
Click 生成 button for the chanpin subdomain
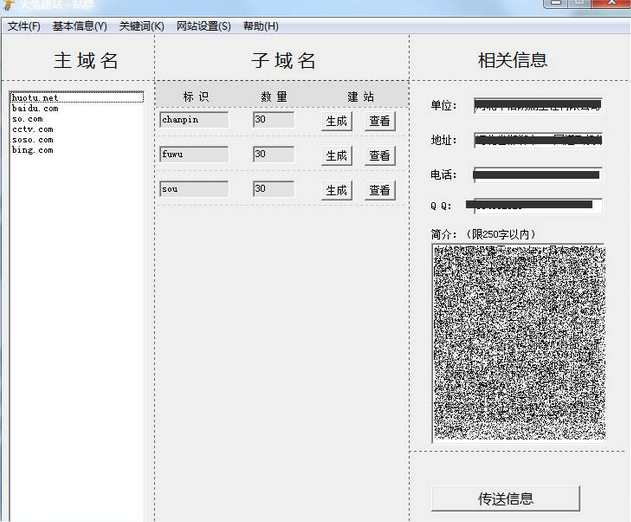(x=336, y=122)
